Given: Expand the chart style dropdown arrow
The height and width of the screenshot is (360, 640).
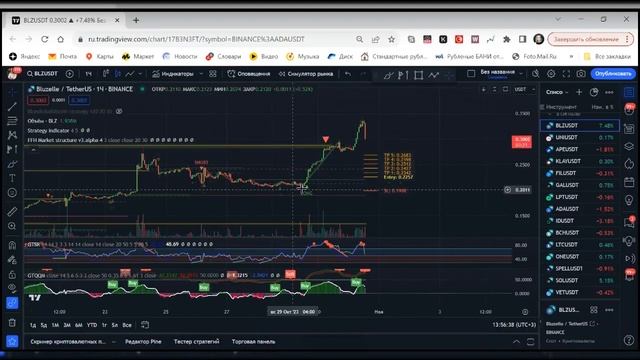Looking at the screenshot, I should pyautogui.click(x=140, y=74).
